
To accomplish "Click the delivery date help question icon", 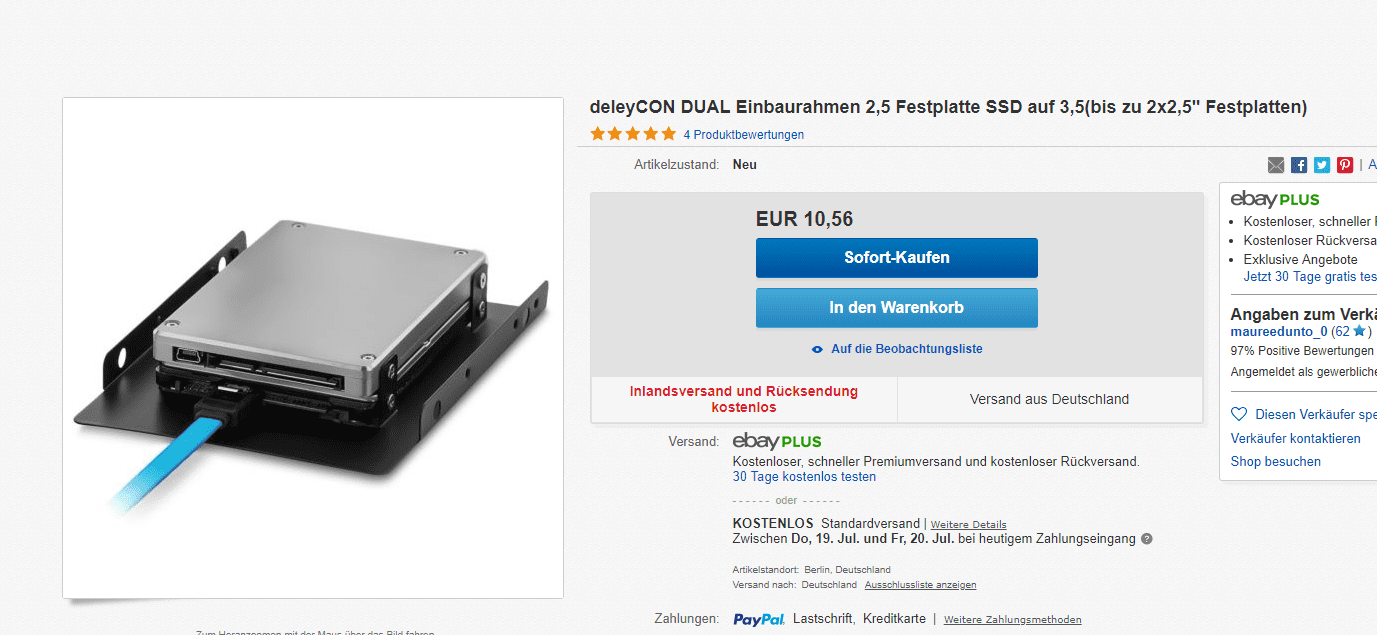I will tap(1147, 539).
